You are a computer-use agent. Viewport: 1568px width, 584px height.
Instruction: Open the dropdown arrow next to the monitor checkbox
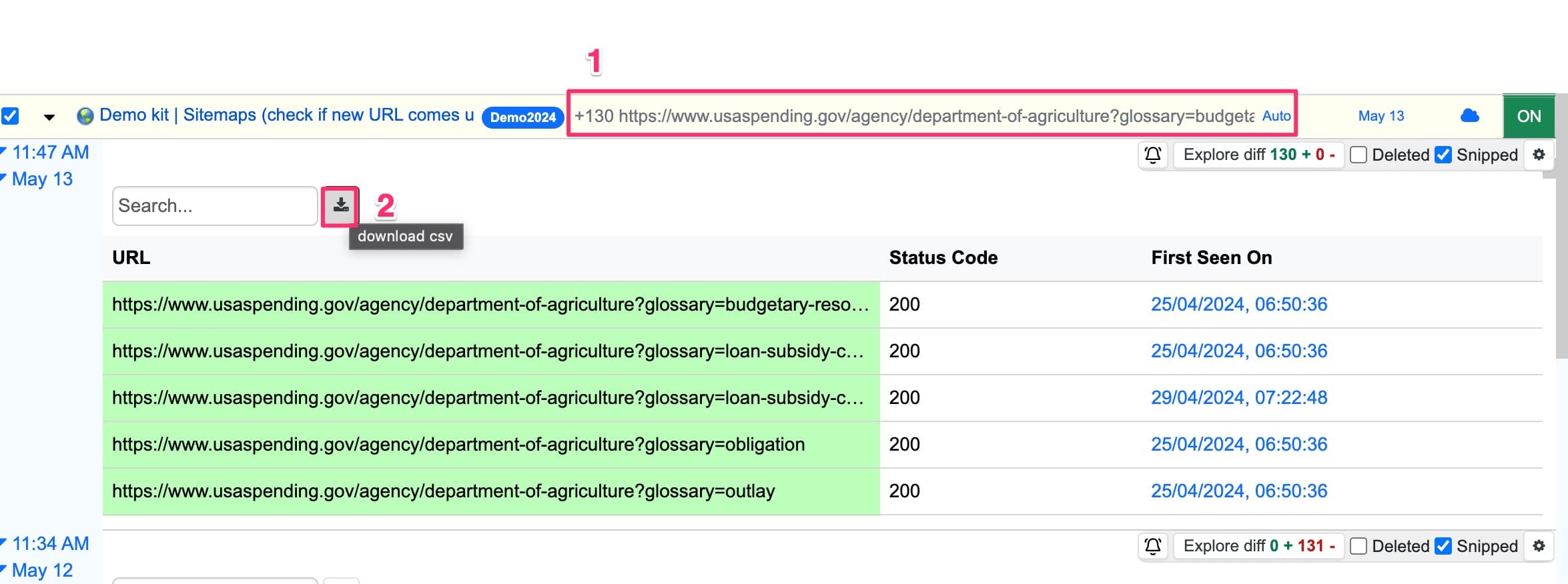click(x=50, y=115)
